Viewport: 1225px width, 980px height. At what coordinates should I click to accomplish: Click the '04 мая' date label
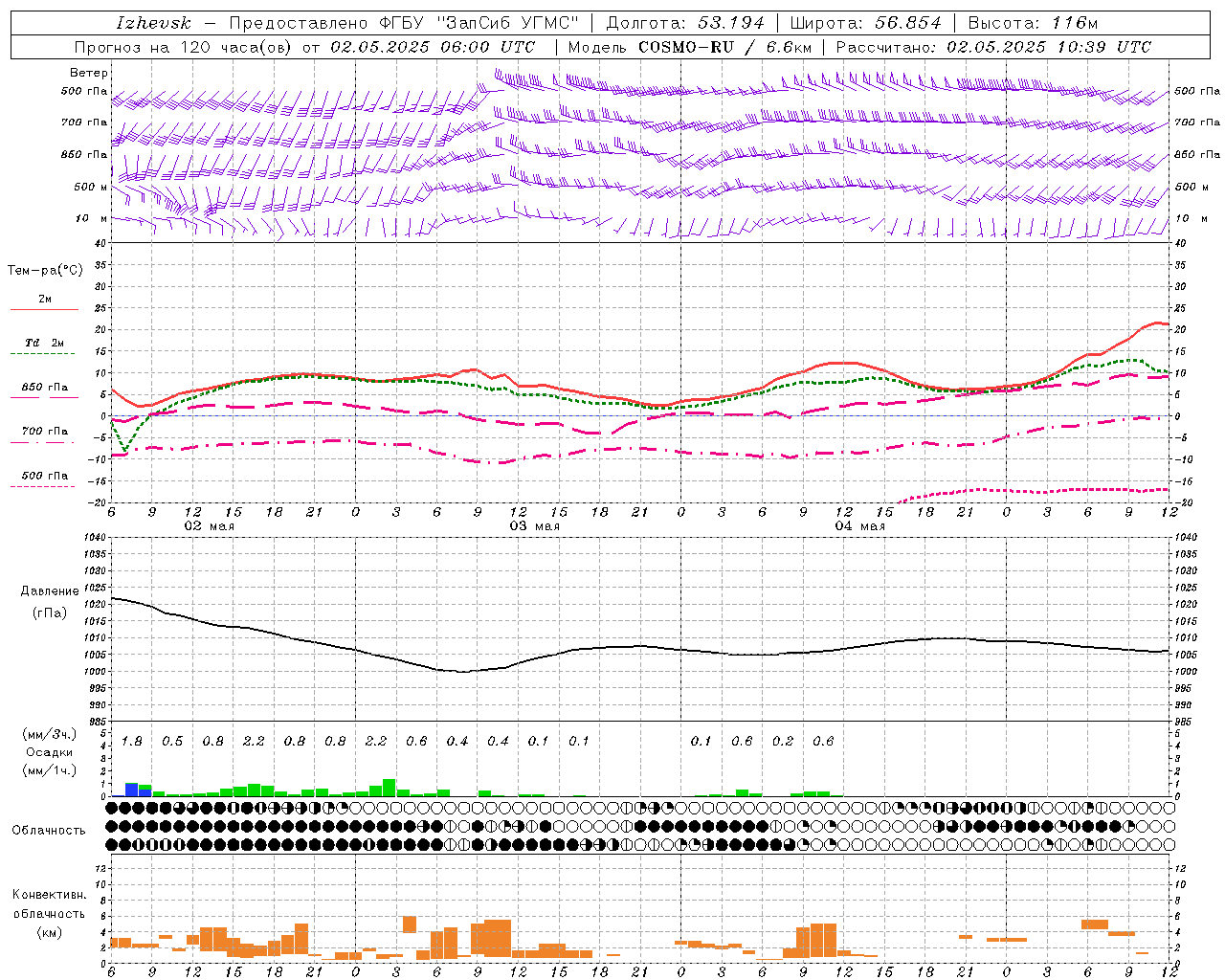[860, 526]
